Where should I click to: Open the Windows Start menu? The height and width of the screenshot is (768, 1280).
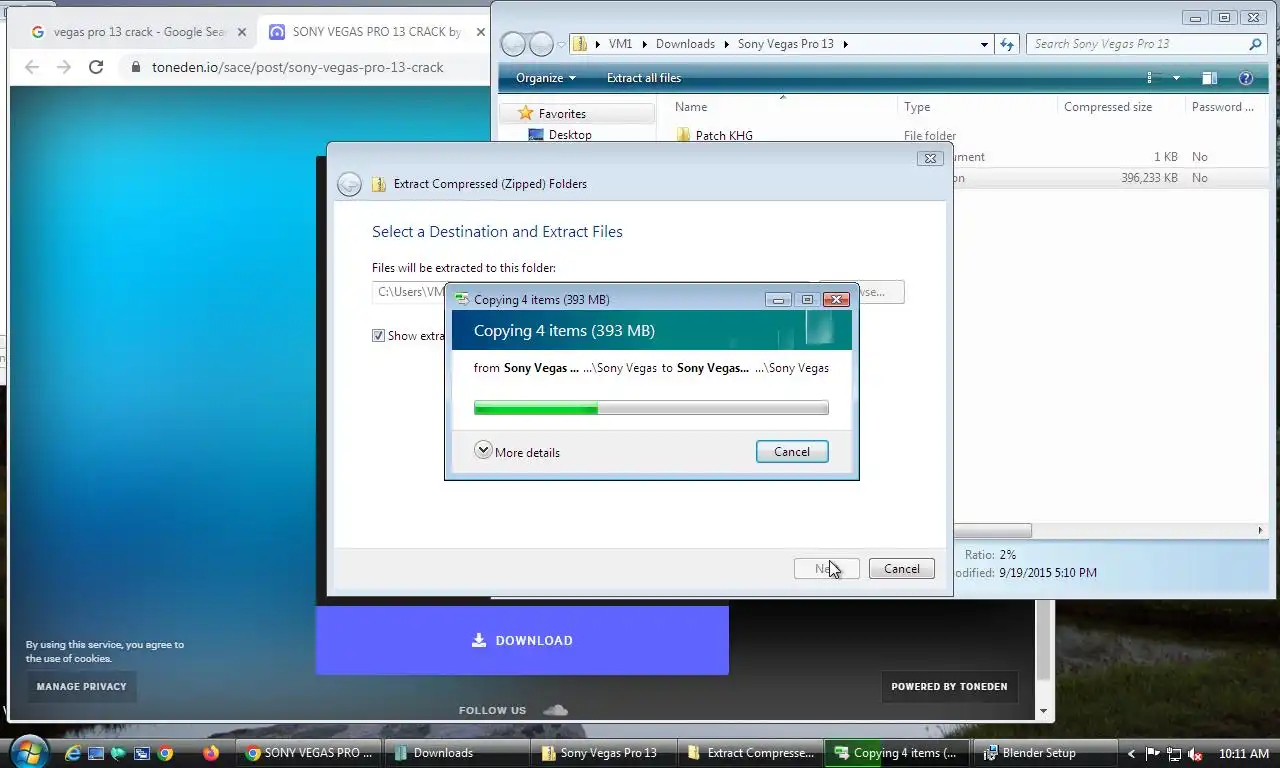(x=28, y=751)
